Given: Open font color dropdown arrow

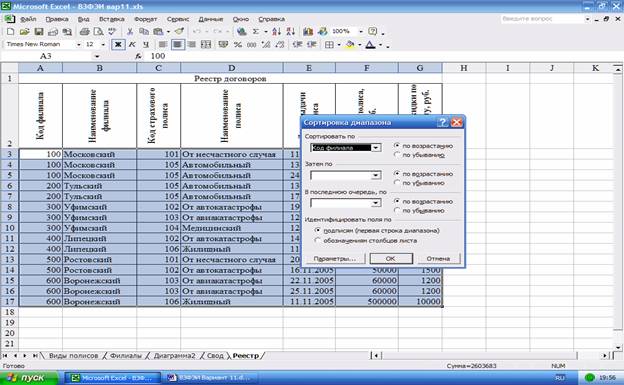Looking at the screenshot, I should coord(380,45).
